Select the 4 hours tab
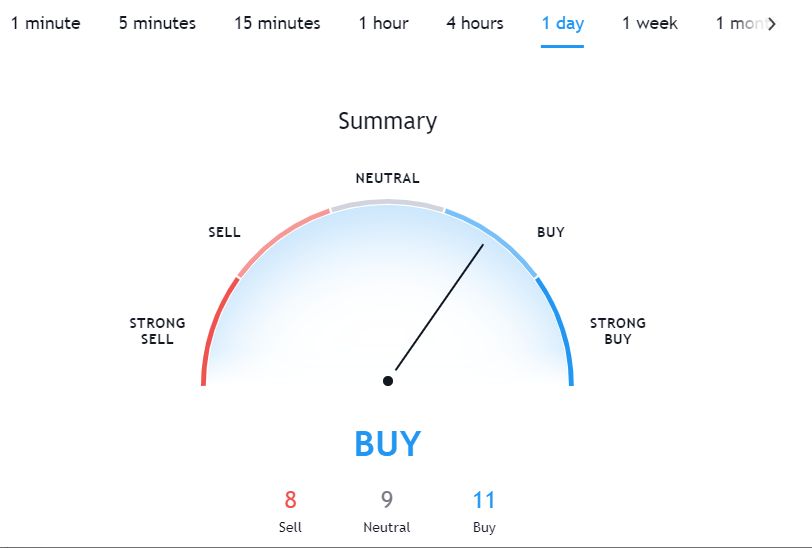Viewport: 812px width, 548px height. (475, 23)
